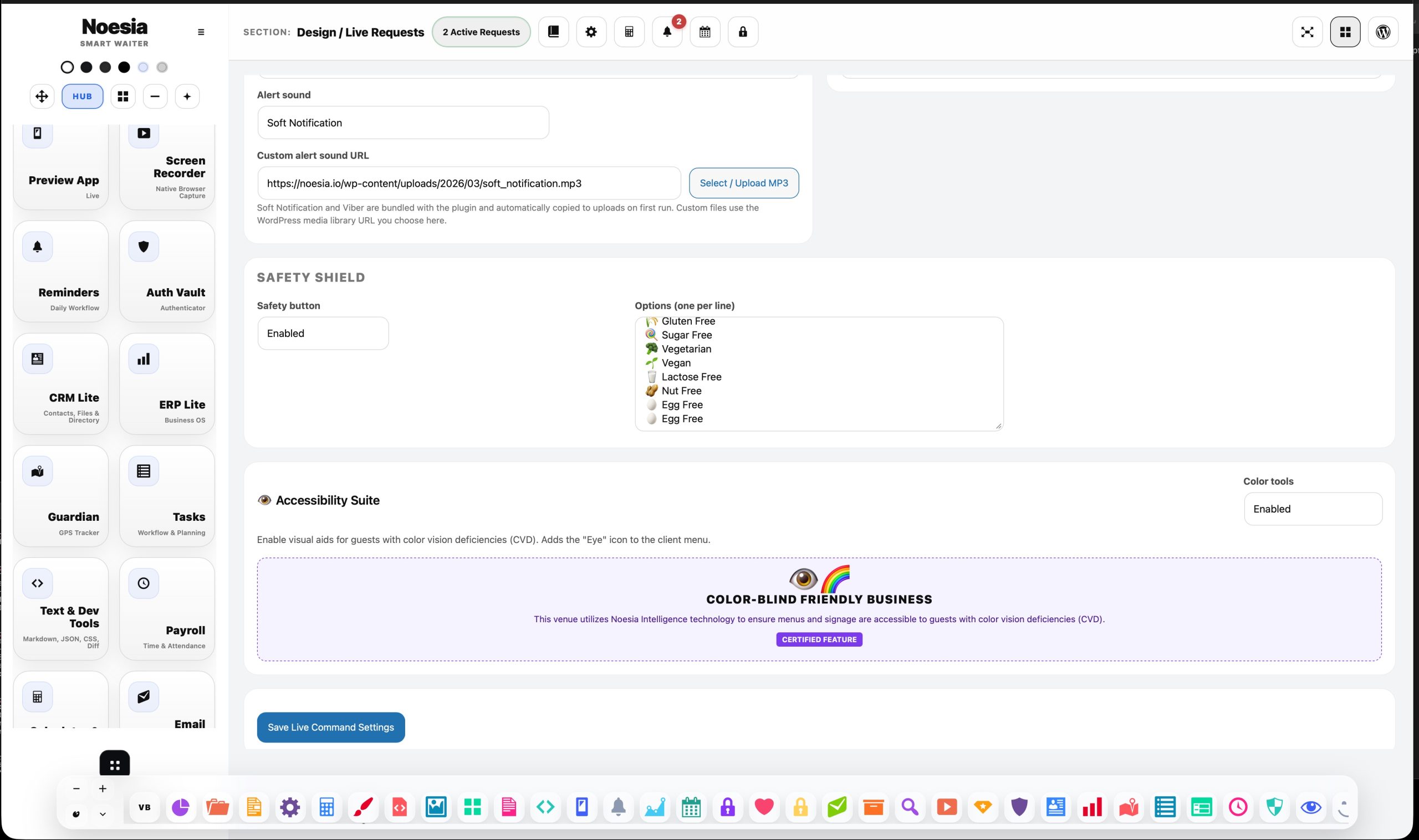This screenshot has width=1419, height=840.
Task: Open the pink heart dock icon
Action: tap(764, 807)
